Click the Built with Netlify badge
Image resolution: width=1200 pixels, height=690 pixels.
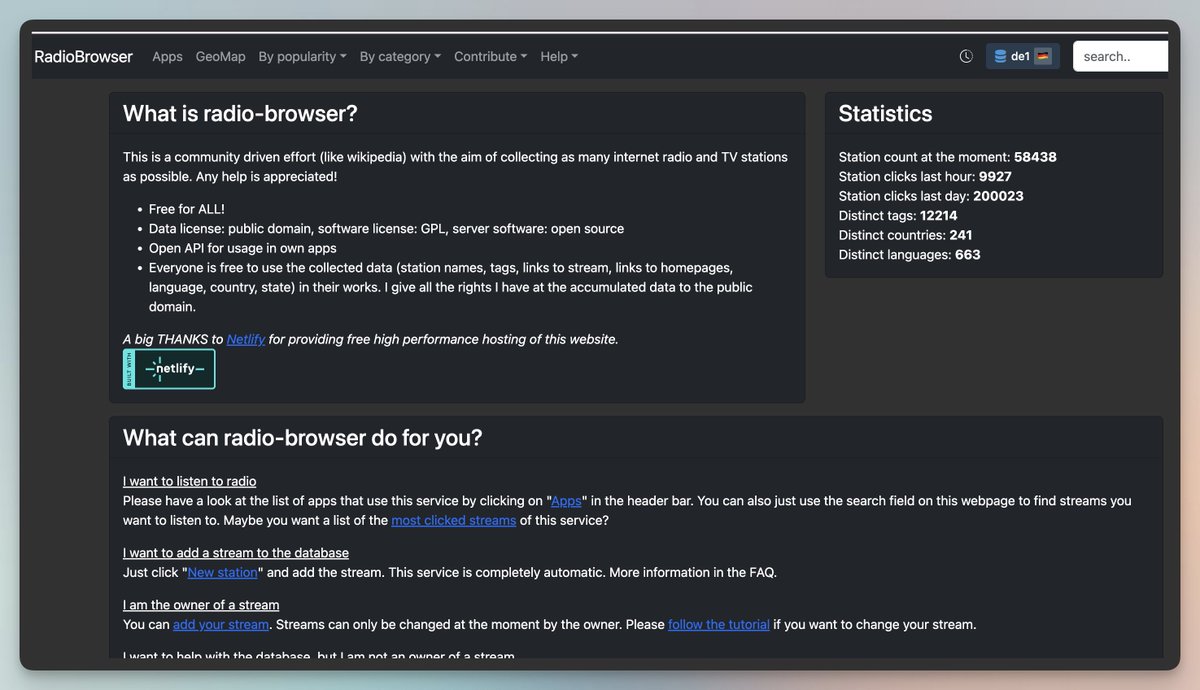click(169, 369)
